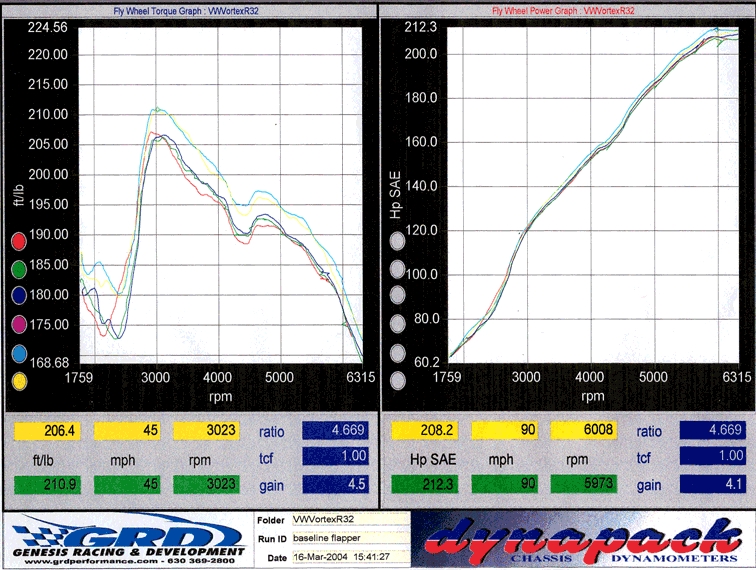Screen dimensions: 756x570
Task: Toggle the dark blue run circle on torque graph
Action: [18, 296]
